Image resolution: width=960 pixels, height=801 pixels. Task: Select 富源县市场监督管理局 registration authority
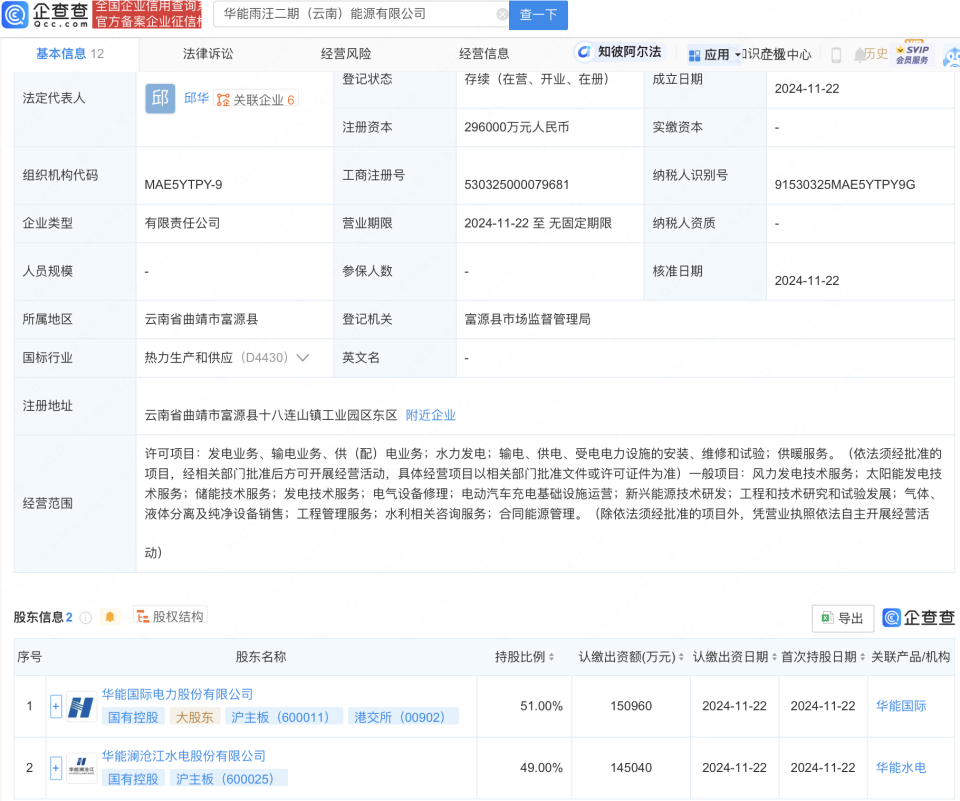point(528,319)
